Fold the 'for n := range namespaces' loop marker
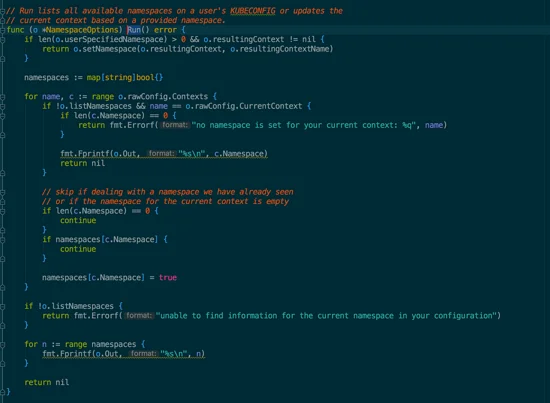The width and height of the screenshot is (550, 403). [2, 344]
